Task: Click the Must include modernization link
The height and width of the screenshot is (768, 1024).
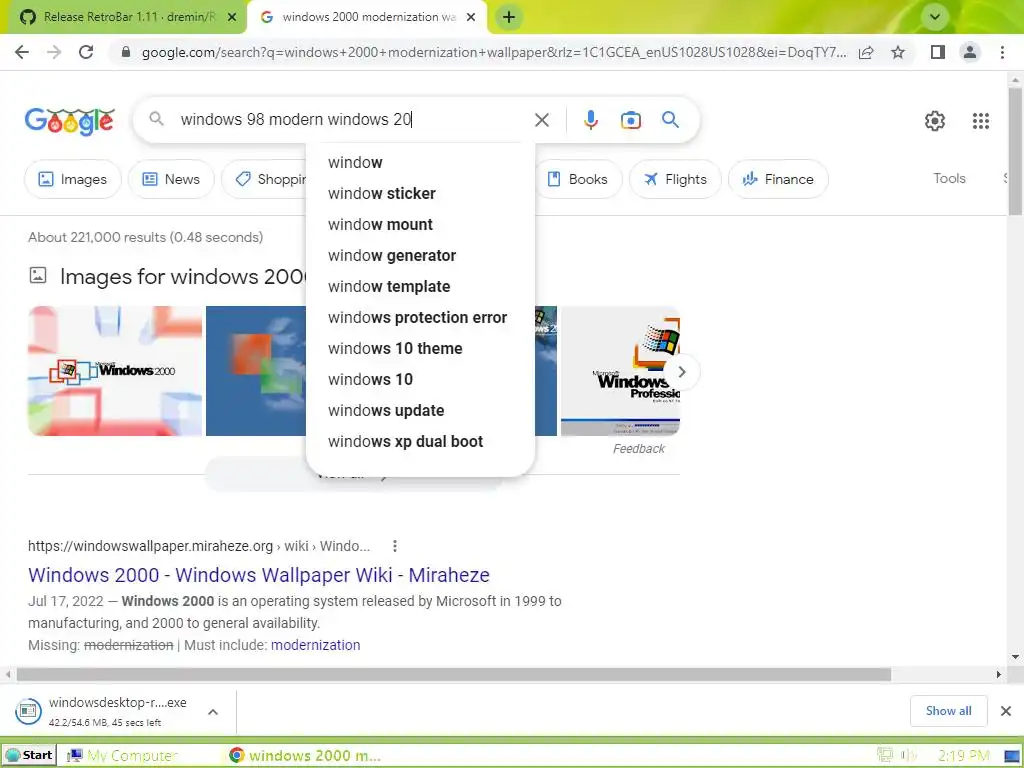Action: point(315,645)
